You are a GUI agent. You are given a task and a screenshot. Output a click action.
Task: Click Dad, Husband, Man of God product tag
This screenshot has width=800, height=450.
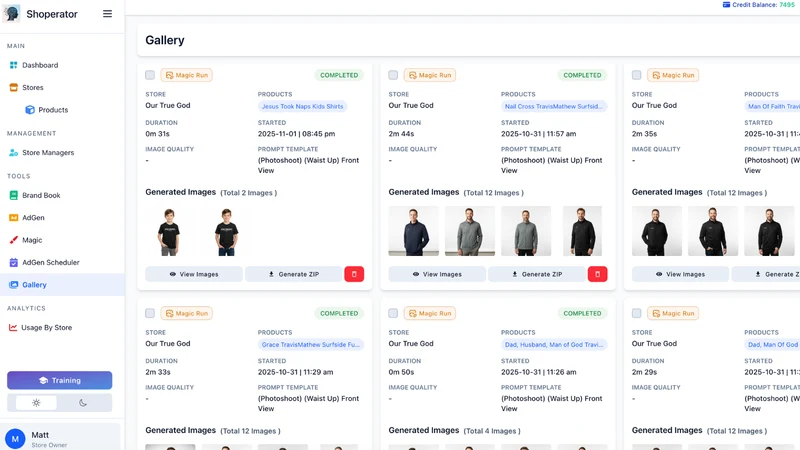point(554,344)
